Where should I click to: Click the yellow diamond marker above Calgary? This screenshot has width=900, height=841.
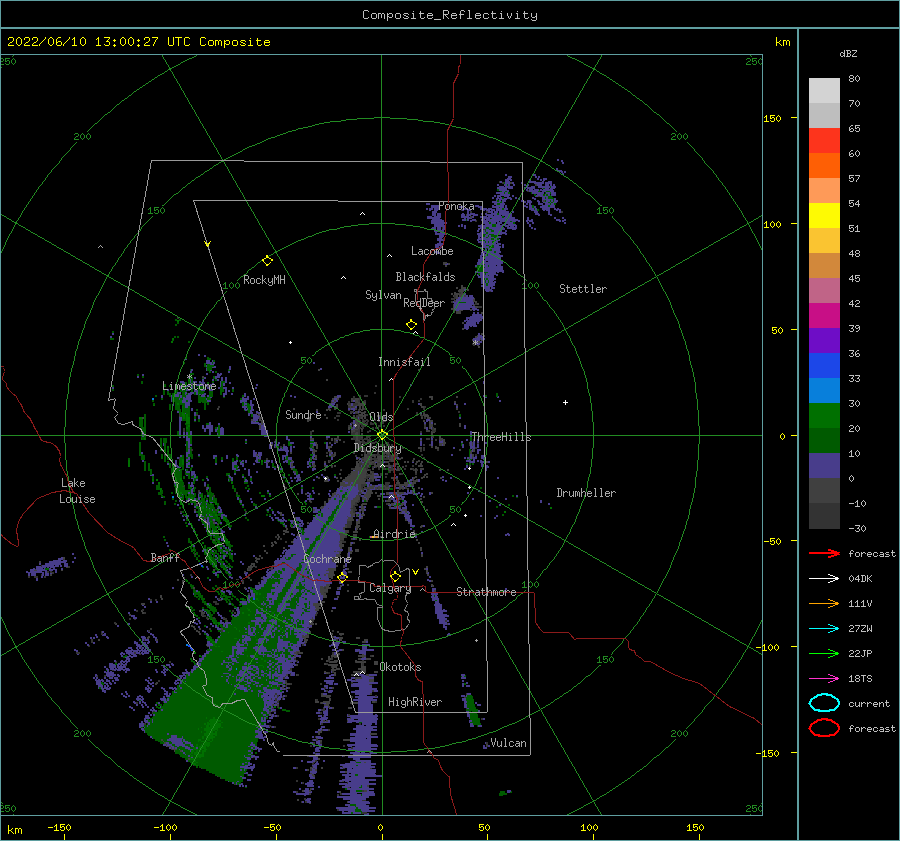click(395, 576)
